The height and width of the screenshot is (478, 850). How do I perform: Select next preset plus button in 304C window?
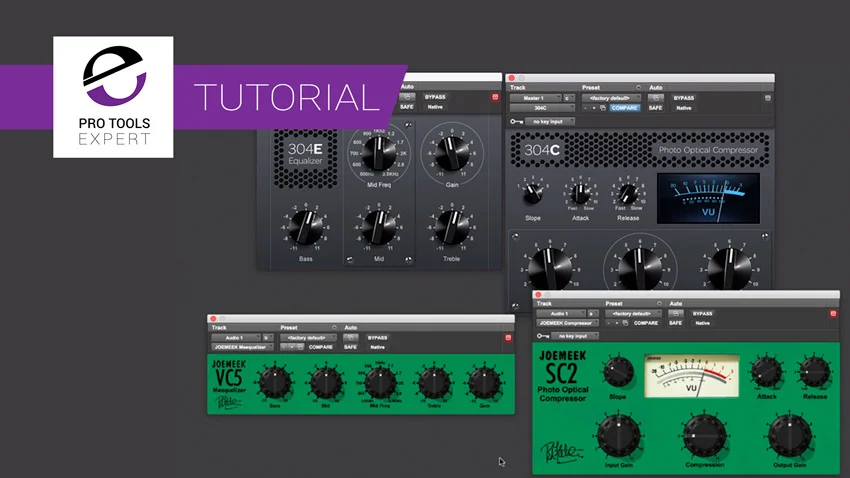[594, 108]
